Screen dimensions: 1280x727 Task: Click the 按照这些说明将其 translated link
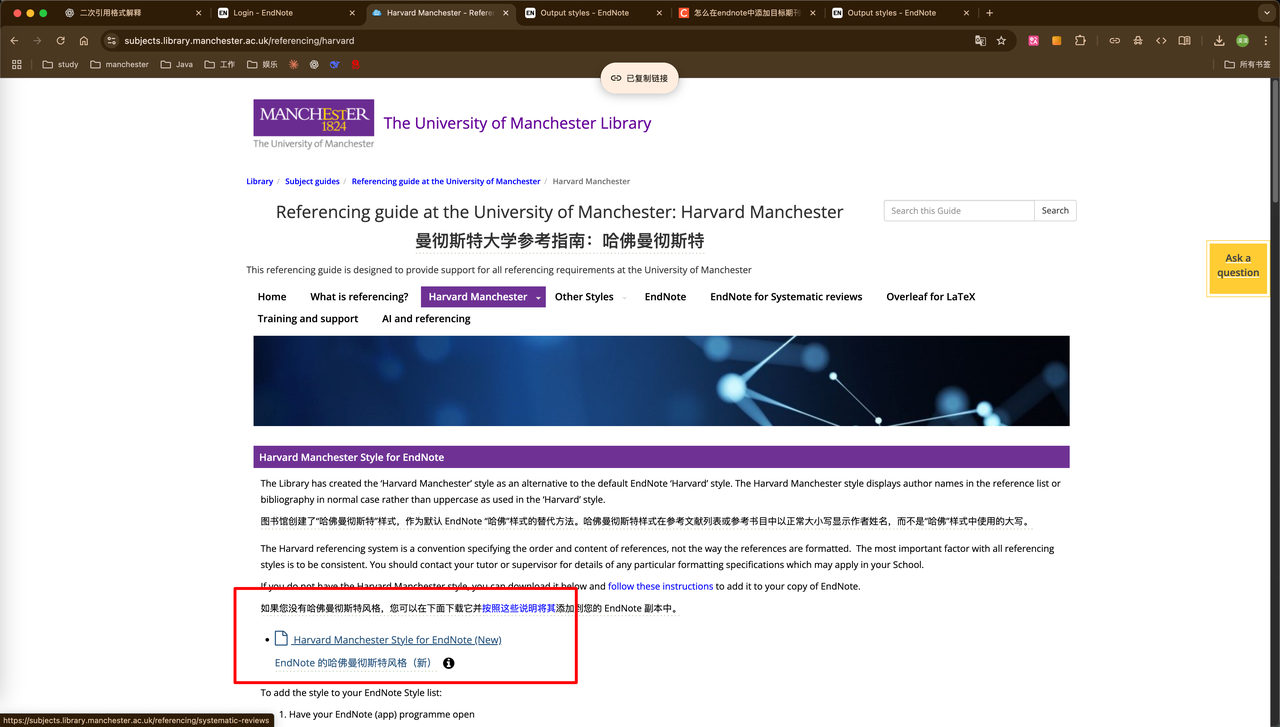pos(519,608)
